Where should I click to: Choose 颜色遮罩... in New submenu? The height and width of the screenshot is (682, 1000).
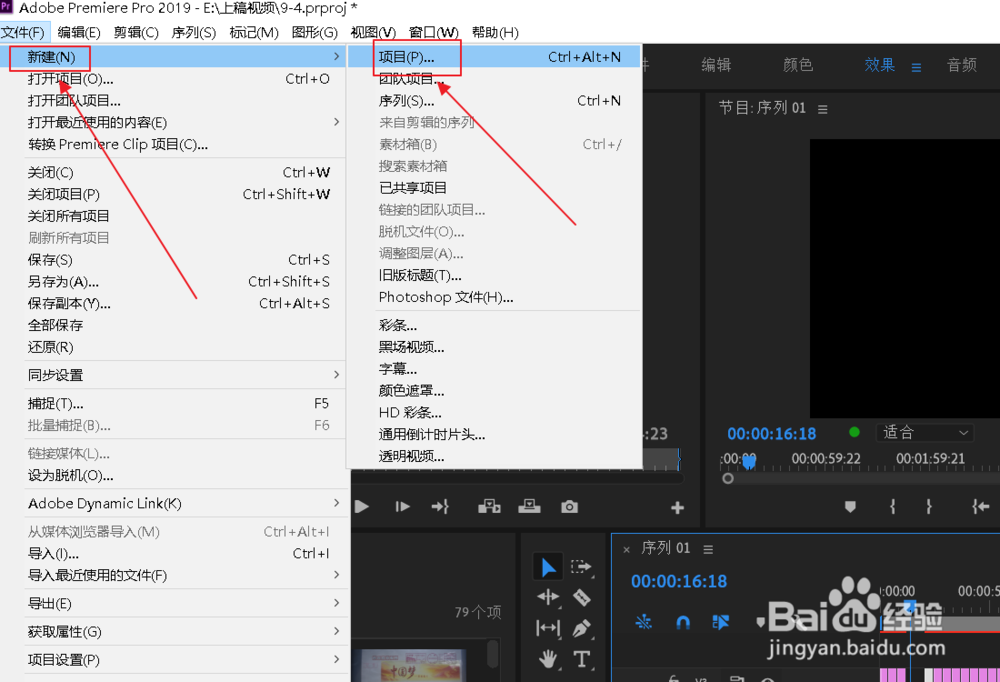click(494, 390)
